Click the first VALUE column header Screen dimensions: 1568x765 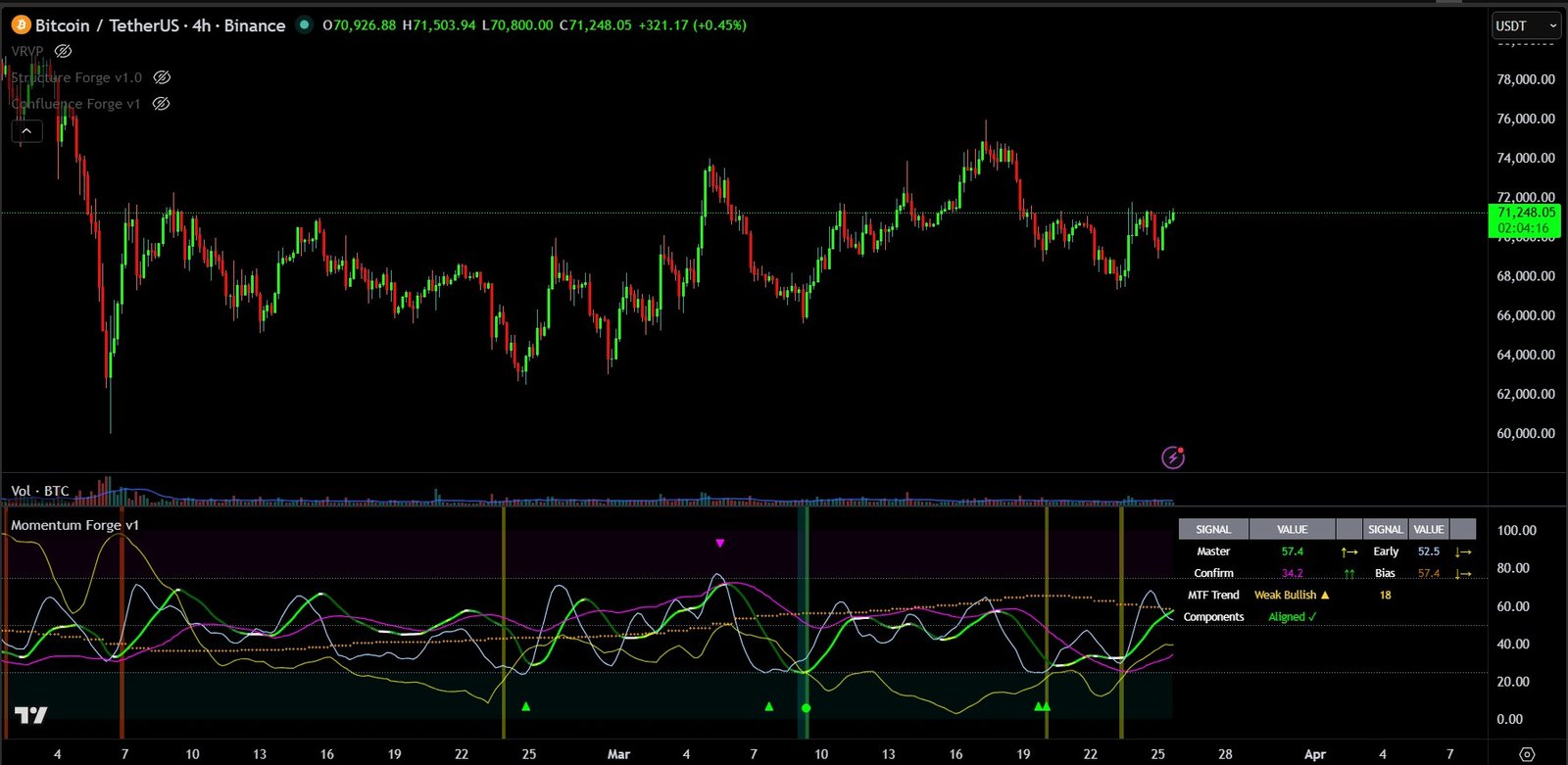pyautogui.click(x=1292, y=529)
